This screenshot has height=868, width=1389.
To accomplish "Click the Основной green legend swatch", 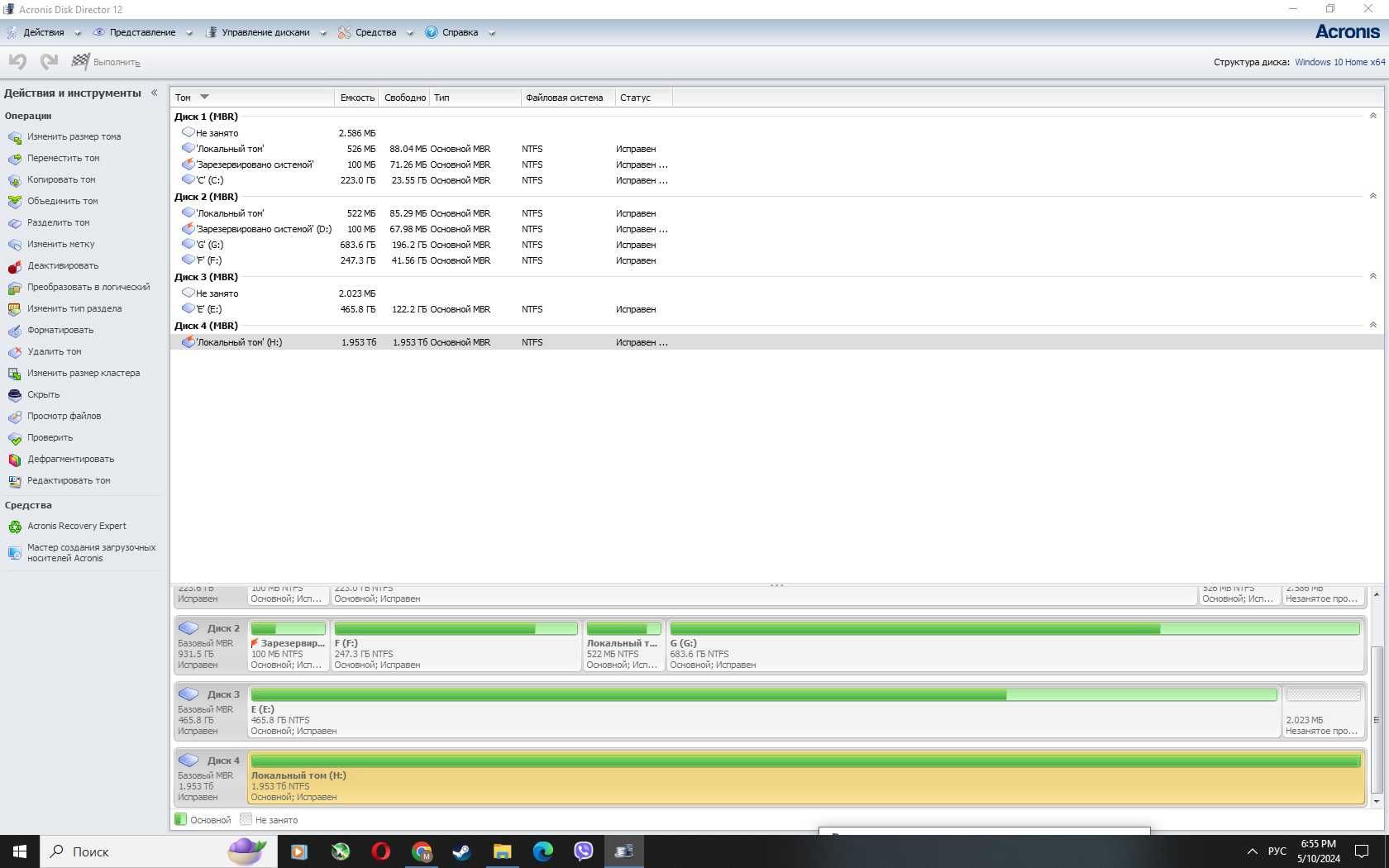I will pos(180,820).
